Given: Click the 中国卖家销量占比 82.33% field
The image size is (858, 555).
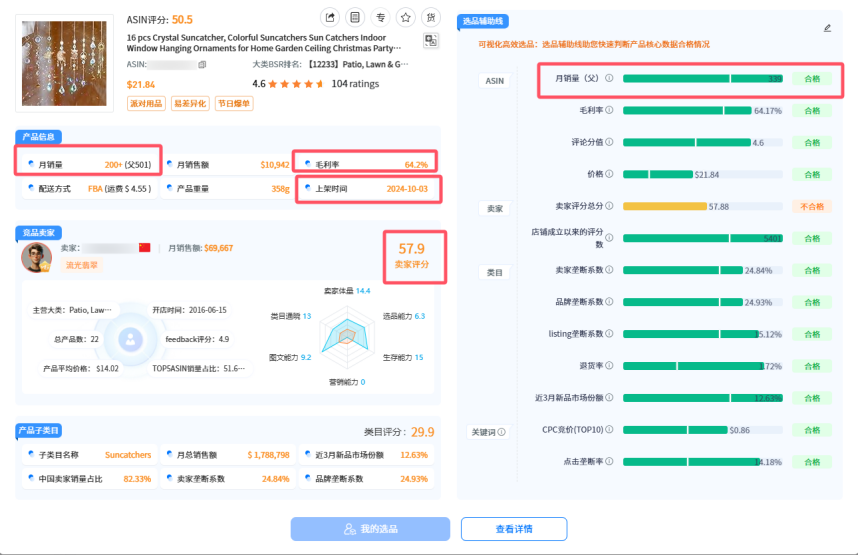Looking at the screenshot, I should pos(90,479).
